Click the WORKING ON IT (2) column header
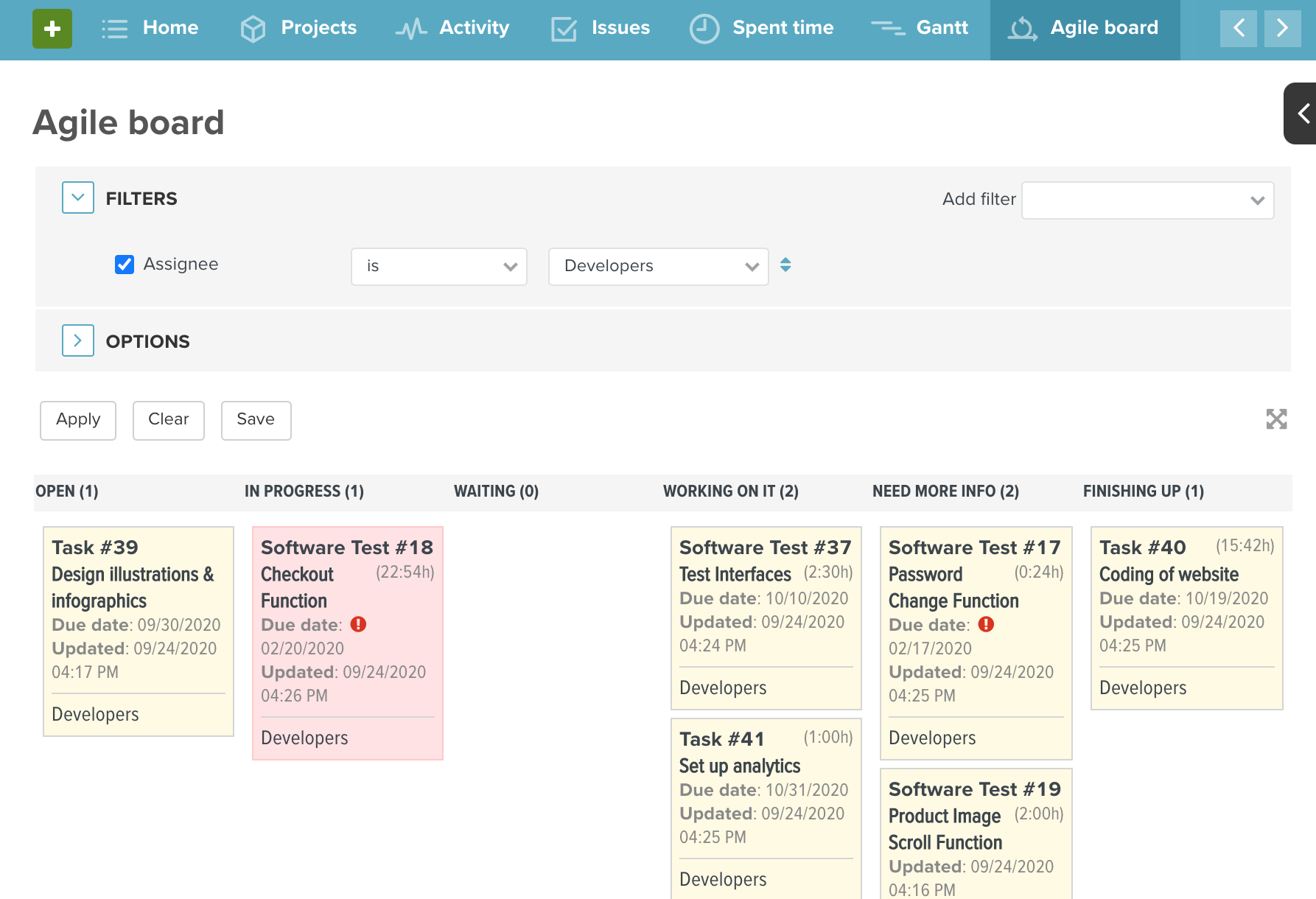Screen dimensions: 1316x899 pyautogui.click(x=731, y=492)
